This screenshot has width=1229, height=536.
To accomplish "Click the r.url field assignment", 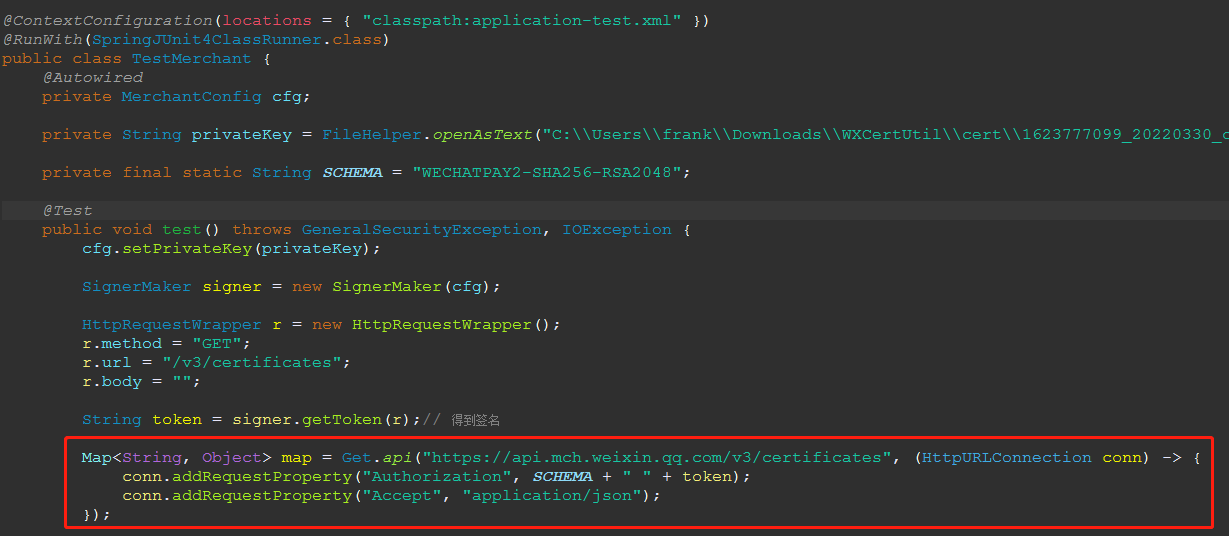I will click(x=217, y=363).
